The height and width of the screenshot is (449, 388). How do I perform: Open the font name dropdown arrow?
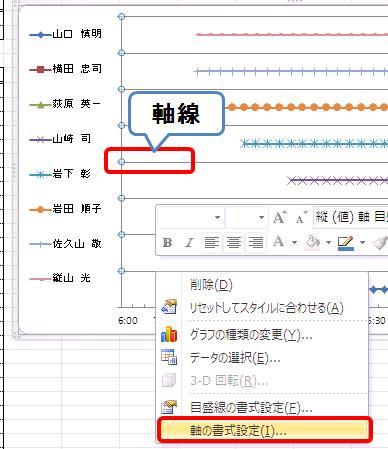coord(217,218)
